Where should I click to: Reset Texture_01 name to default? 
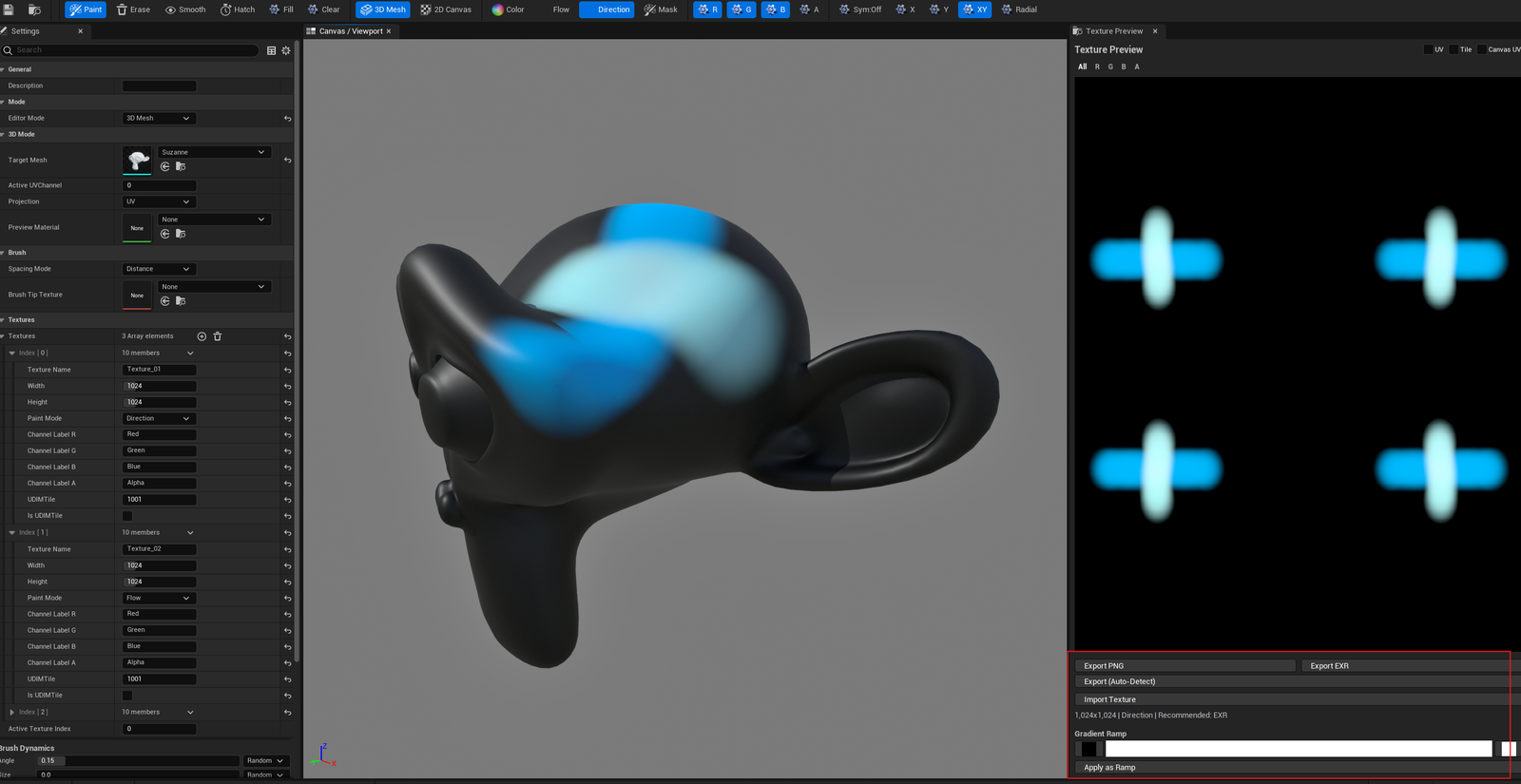click(x=287, y=370)
